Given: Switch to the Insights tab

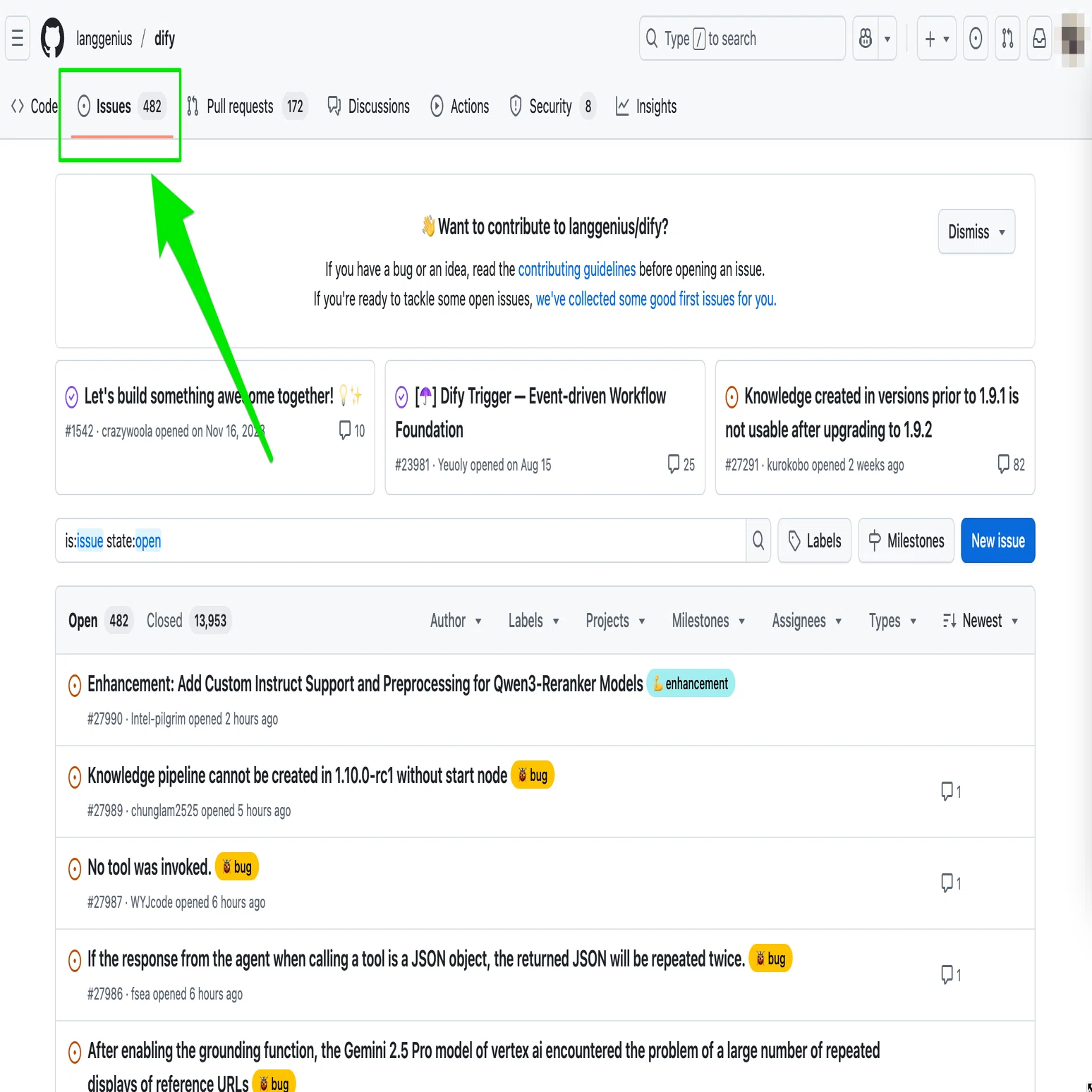Looking at the screenshot, I should [x=646, y=107].
